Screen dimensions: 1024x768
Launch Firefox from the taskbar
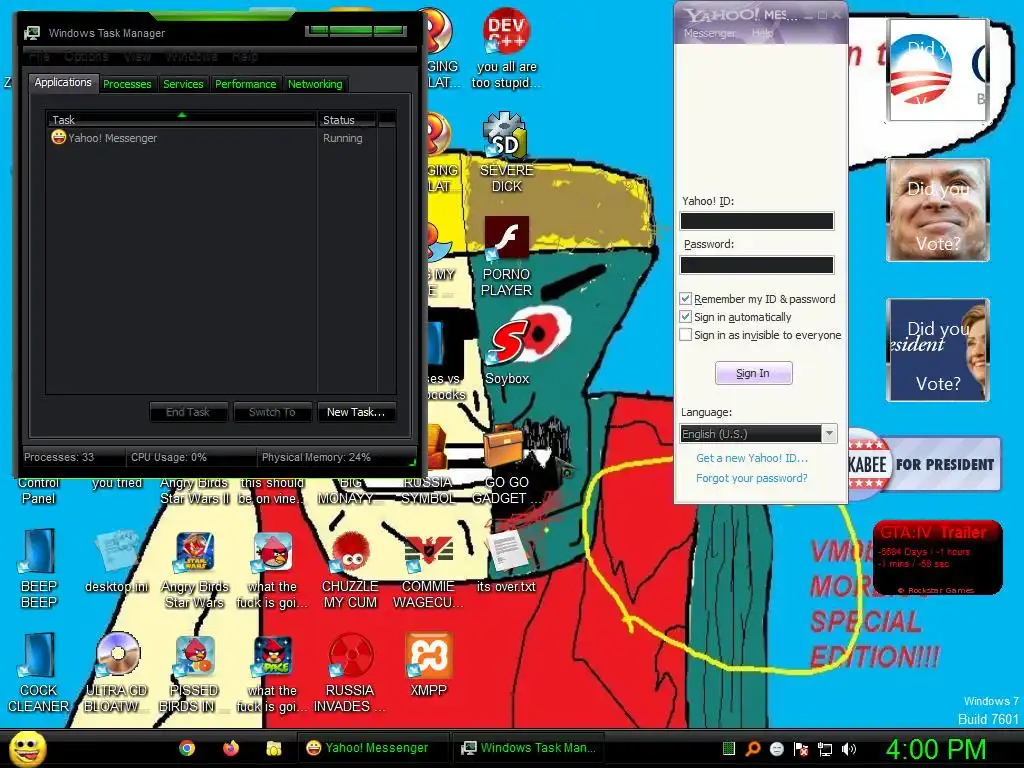(x=231, y=748)
